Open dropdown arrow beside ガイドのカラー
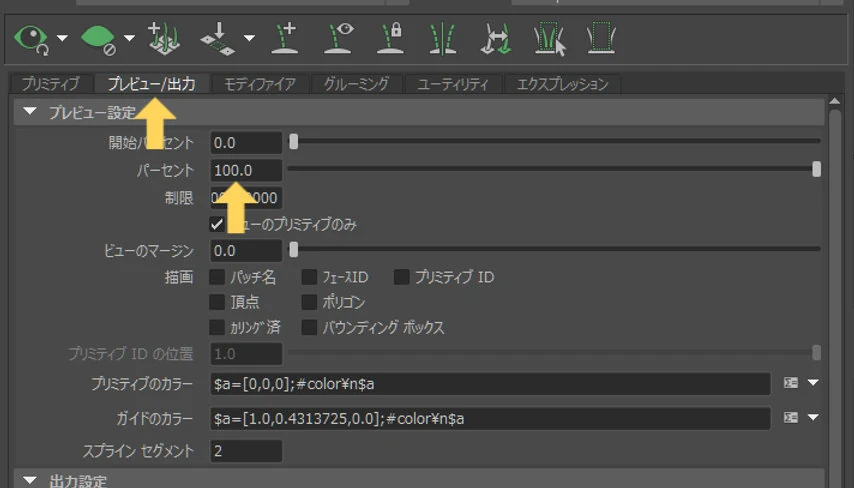 click(813, 418)
